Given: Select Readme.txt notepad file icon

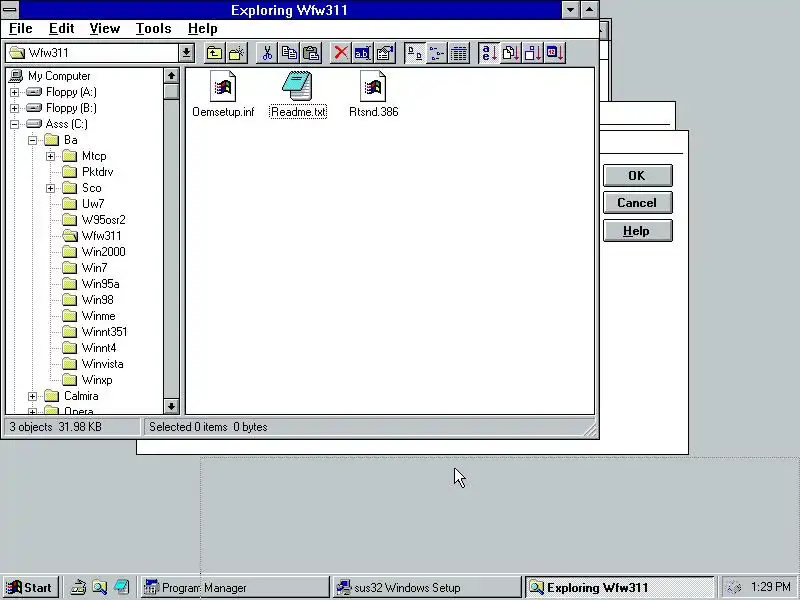Looking at the screenshot, I should (x=297, y=86).
